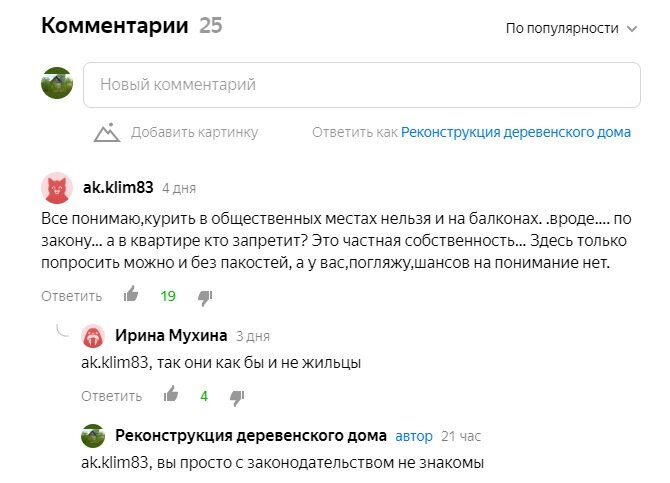The image size is (670, 483).
Task: Click the 19 likes counter
Action: click(x=168, y=296)
